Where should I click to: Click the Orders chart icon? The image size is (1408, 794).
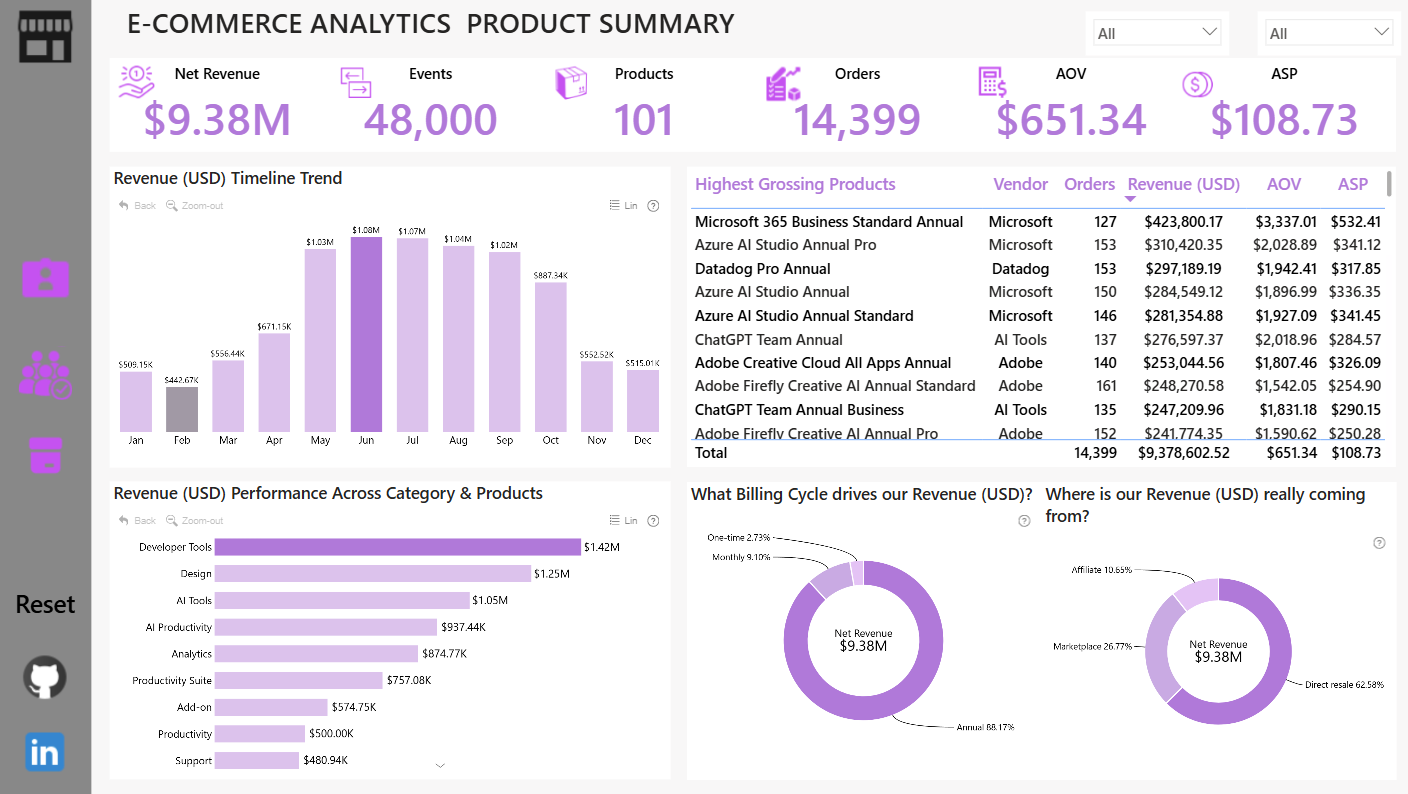pyautogui.click(x=783, y=84)
